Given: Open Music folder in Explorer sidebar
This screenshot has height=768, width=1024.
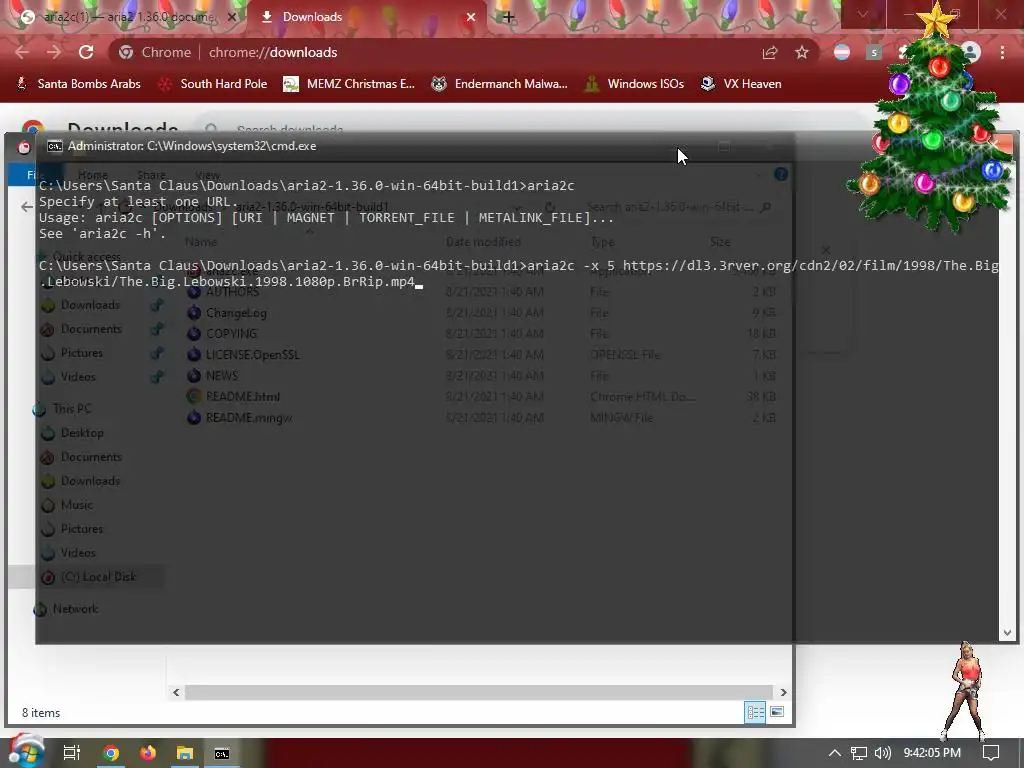Looking at the screenshot, I should (x=76, y=505).
